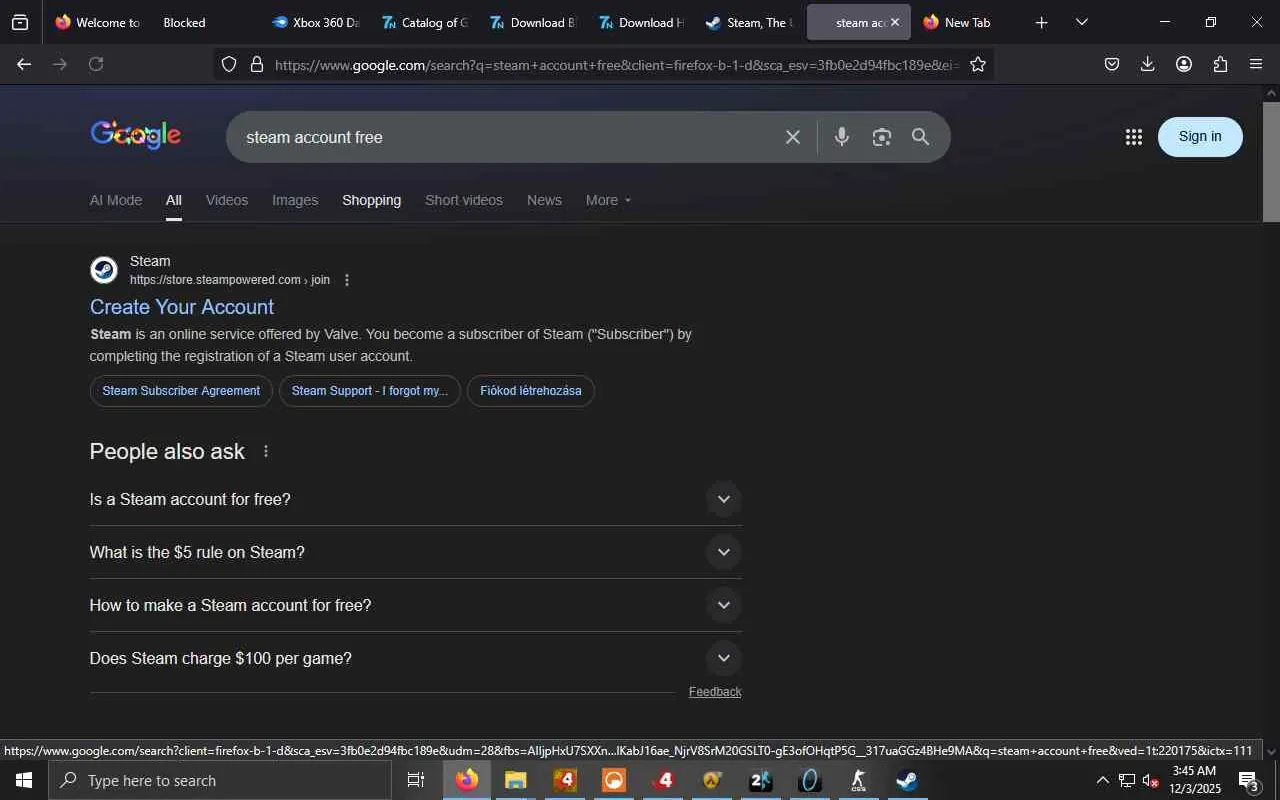The image size is (1280, 800).
Task: Open the Firefox View icon
Action: point(20,22)
